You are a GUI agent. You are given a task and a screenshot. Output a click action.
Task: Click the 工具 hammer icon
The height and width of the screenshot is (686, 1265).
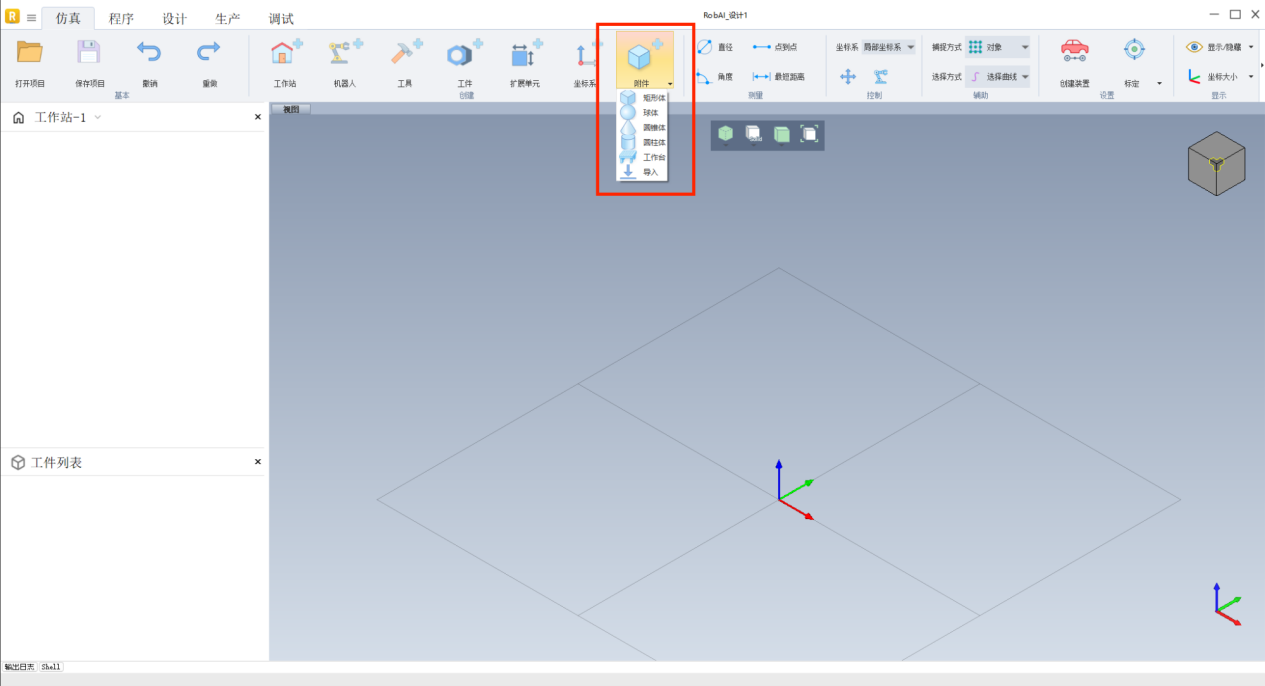click(405, 54)
